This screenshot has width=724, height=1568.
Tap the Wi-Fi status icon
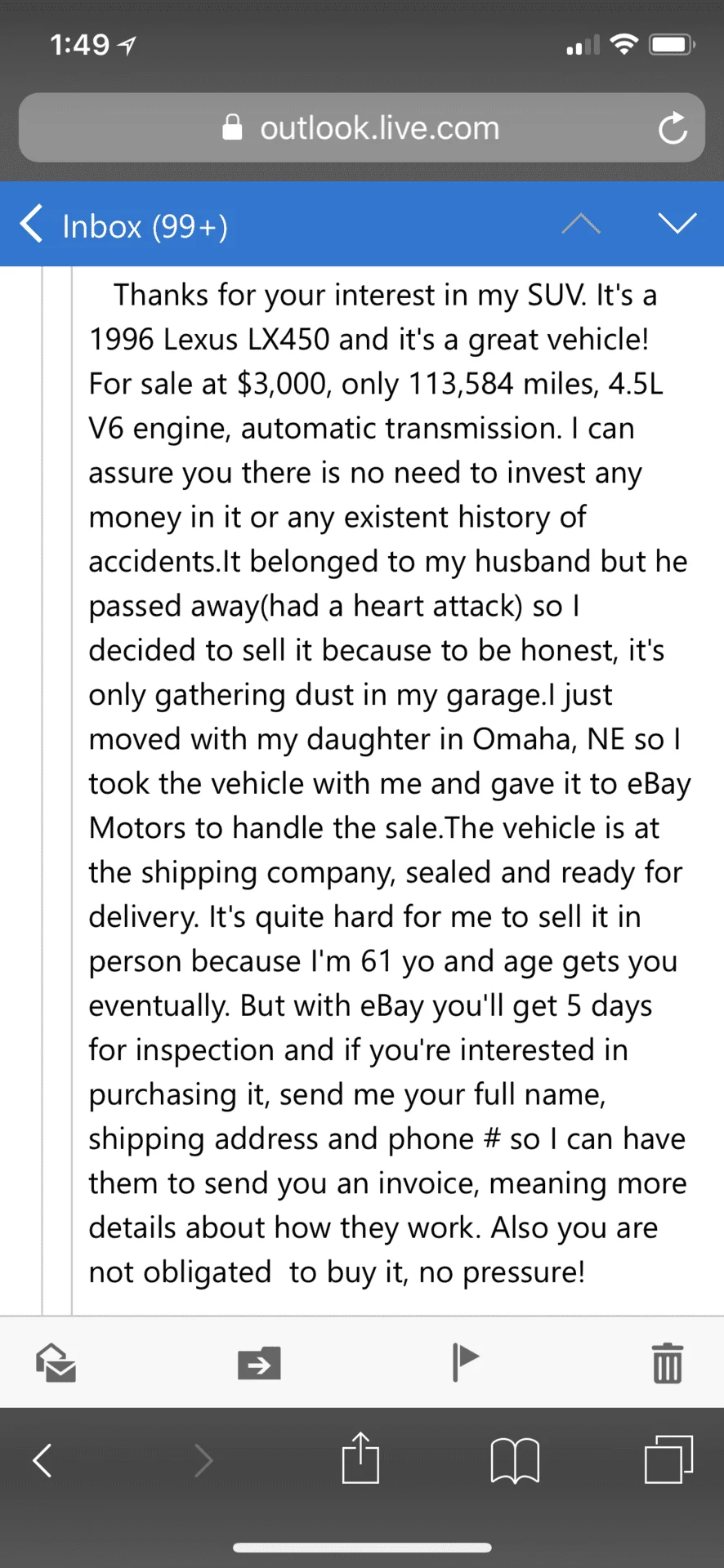[x=624, y=45]
